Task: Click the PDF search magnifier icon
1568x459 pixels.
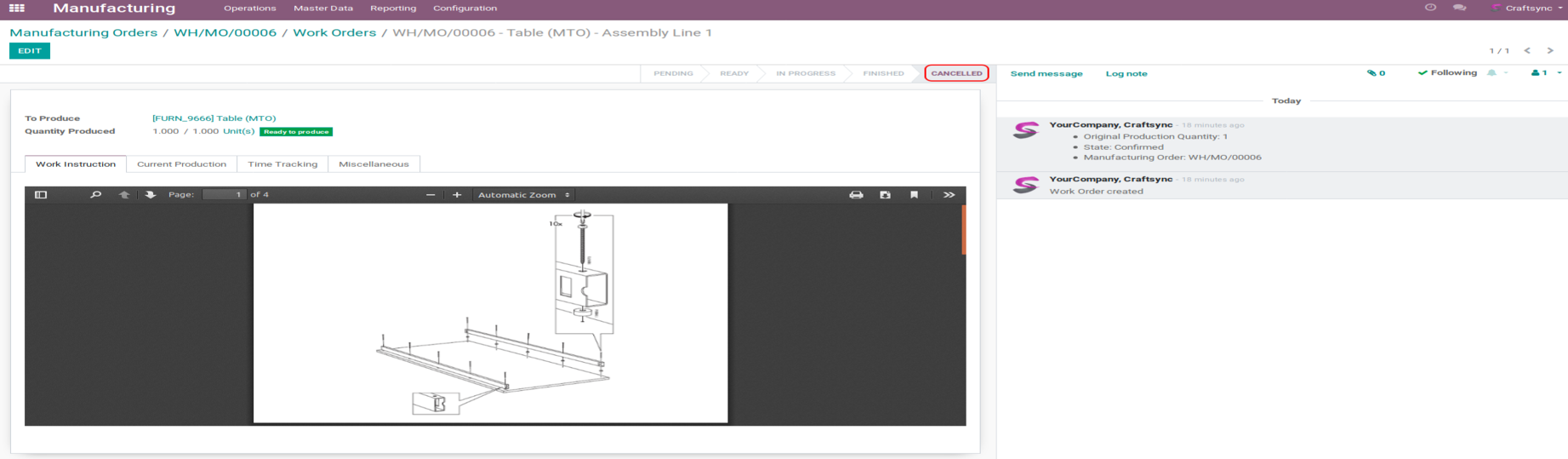Action: [x=95, y=195]
